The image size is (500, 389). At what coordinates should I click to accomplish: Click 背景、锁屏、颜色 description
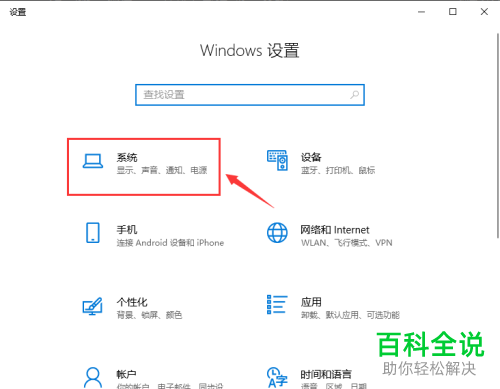click(x=149, y=315)
